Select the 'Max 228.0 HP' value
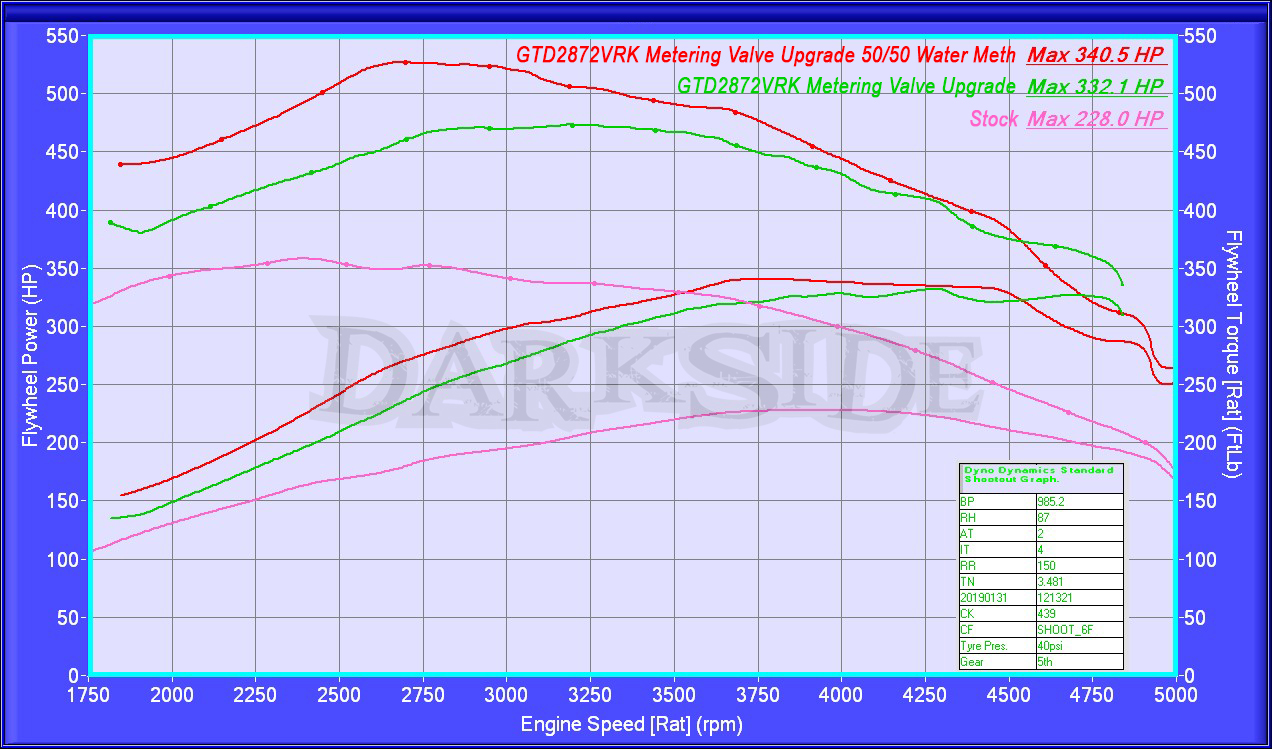Image resolution: width=1272 pixels, height=749 pixels. coord(1097,119)
